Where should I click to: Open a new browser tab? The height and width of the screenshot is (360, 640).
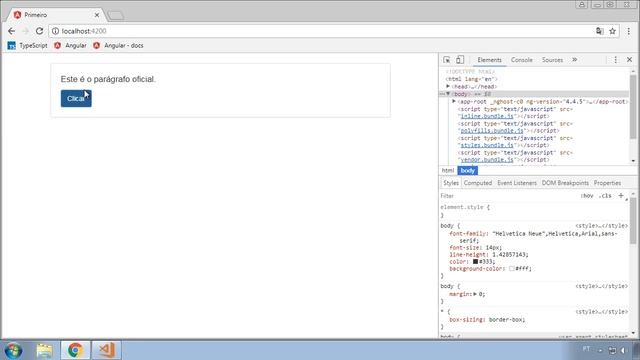[116, 16]
